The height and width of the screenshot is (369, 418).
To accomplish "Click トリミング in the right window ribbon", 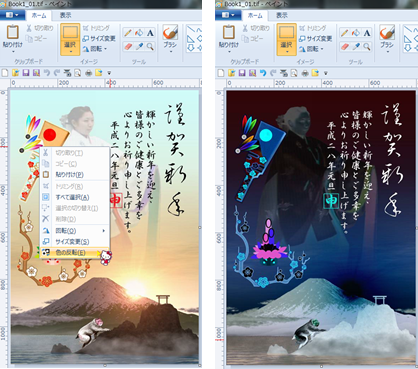I will pyautogui.click(x=312, y=28).
